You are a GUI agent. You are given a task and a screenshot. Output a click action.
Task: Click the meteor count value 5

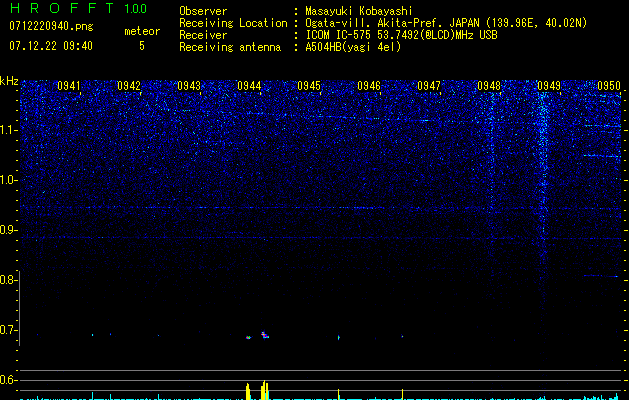142,46
